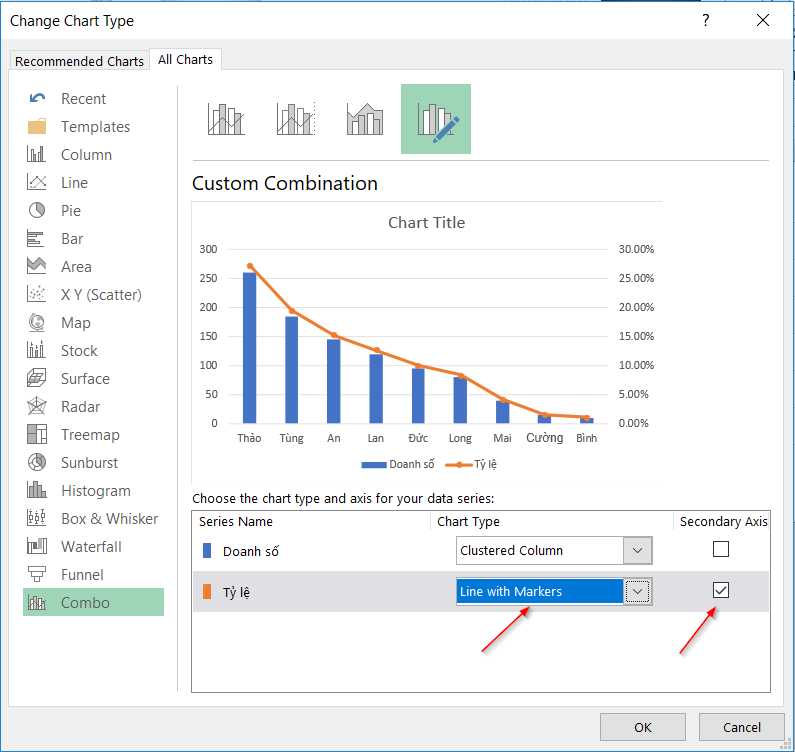Click the Radar chart icon
The height and width of the screenshot is (752, 795).
[37, 406]
